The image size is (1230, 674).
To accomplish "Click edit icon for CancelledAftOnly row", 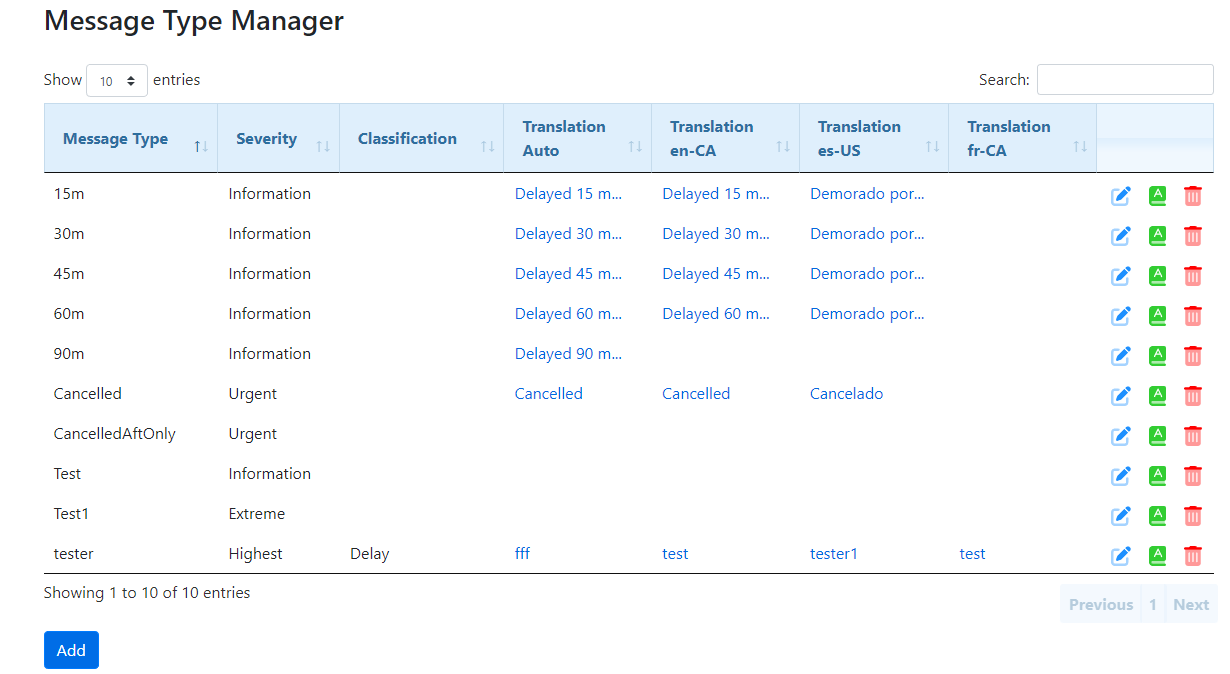I will point(1121,436).
